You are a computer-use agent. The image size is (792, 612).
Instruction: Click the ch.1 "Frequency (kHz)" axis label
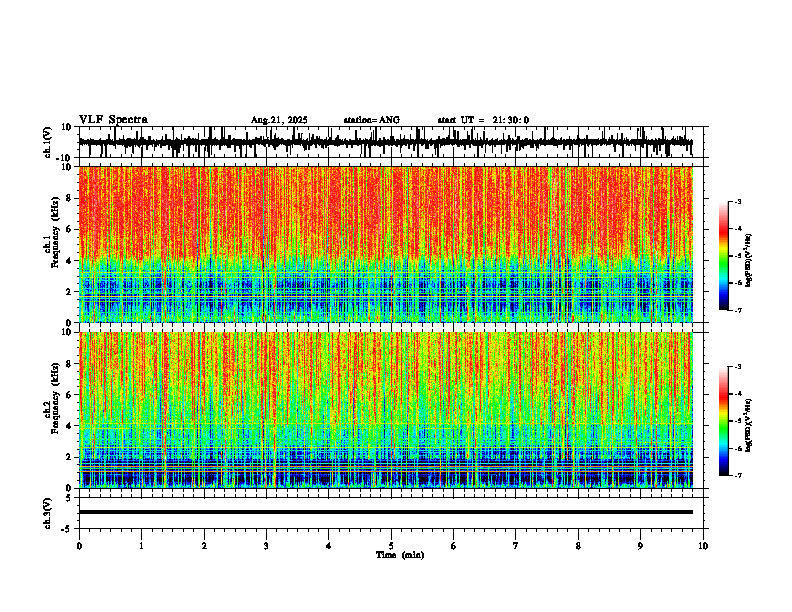pyautogui.click(x=54, y=233)
